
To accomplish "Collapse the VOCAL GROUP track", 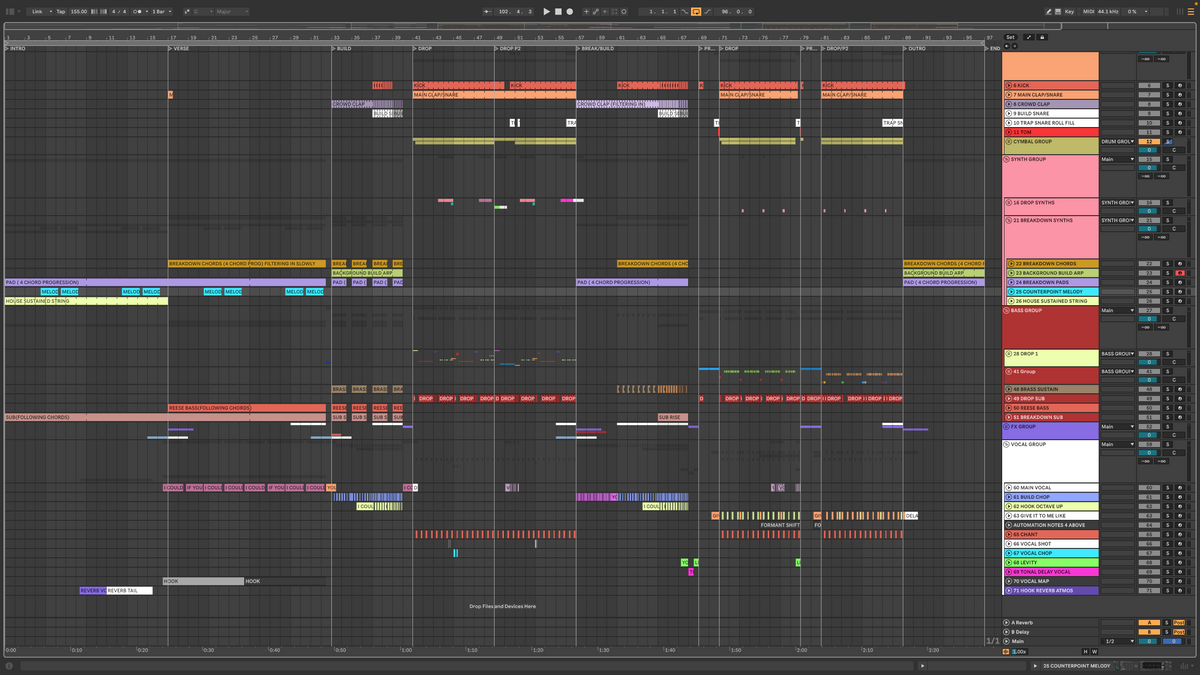I will click(1008, 444).
